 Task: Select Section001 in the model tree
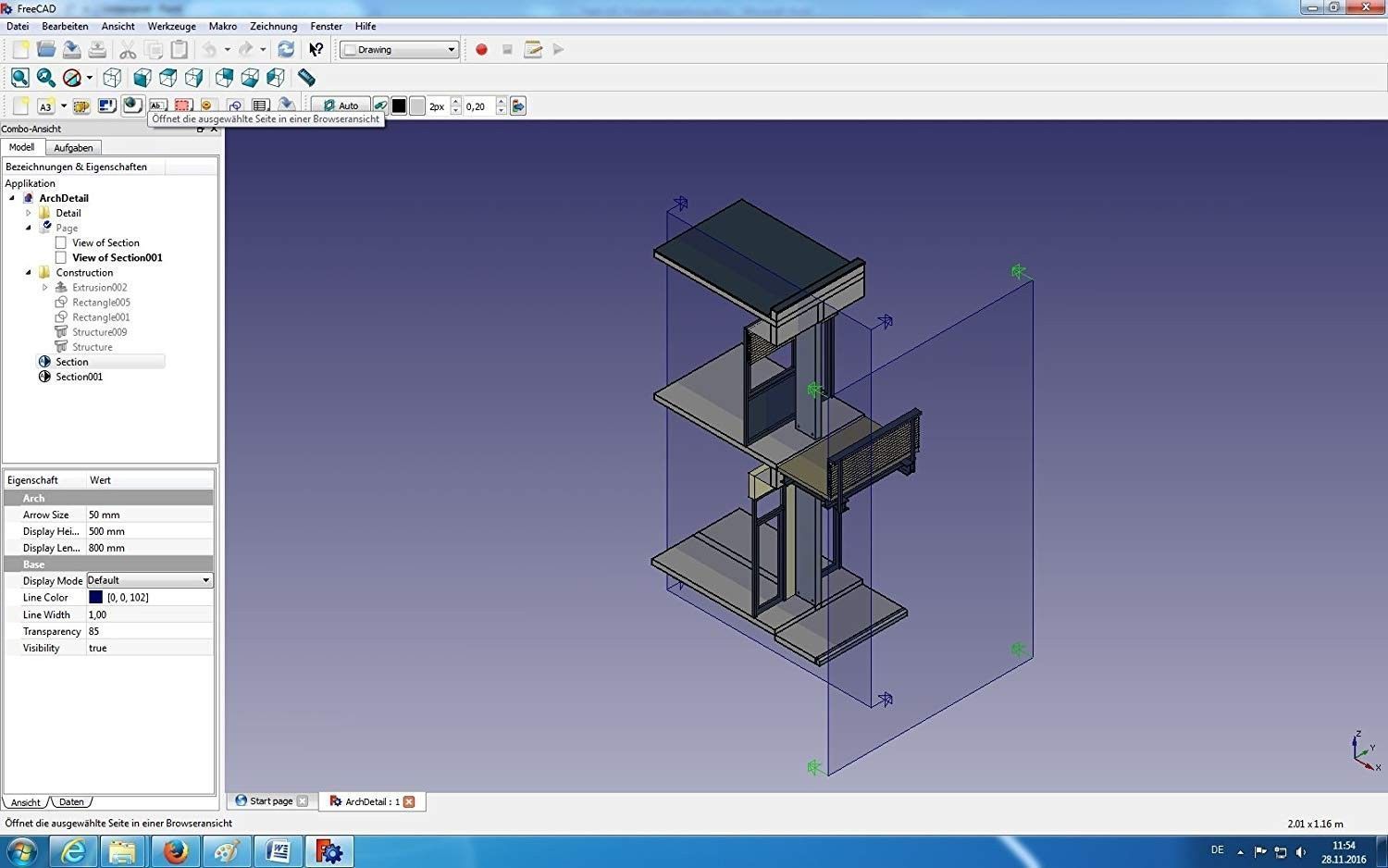tap(79, 377)
